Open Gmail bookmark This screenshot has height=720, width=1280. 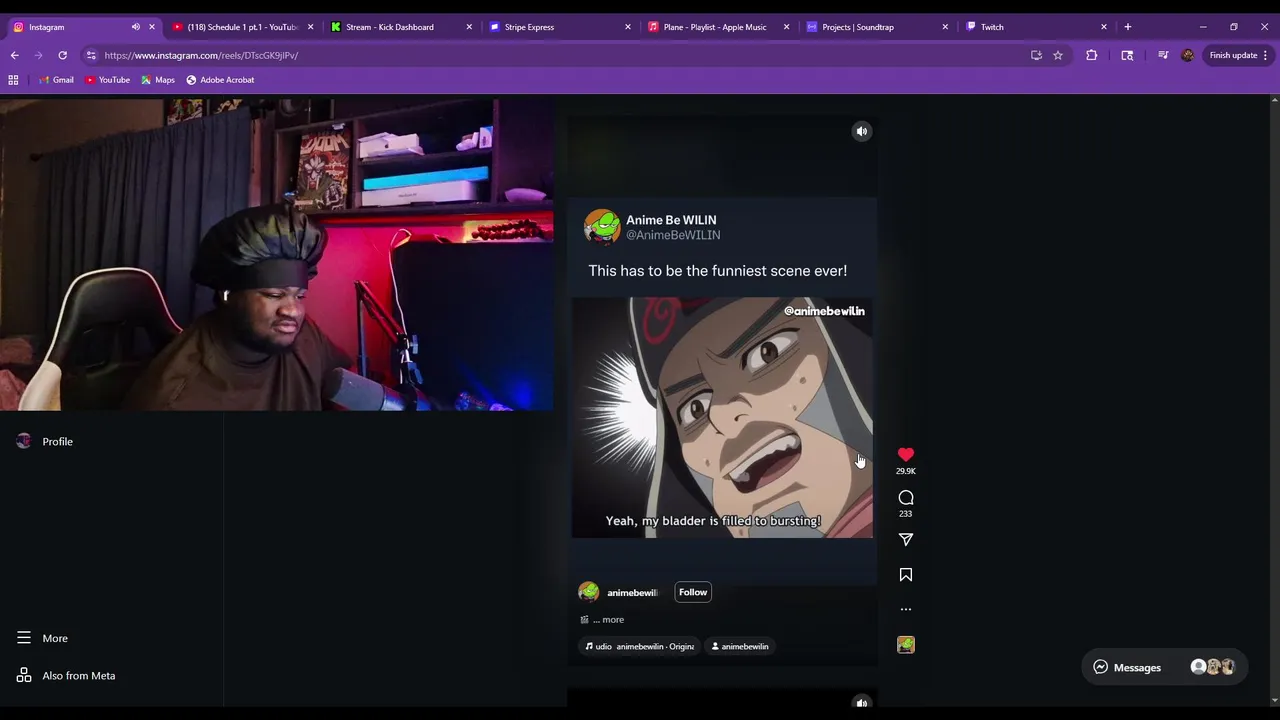[x=56, y=80]
